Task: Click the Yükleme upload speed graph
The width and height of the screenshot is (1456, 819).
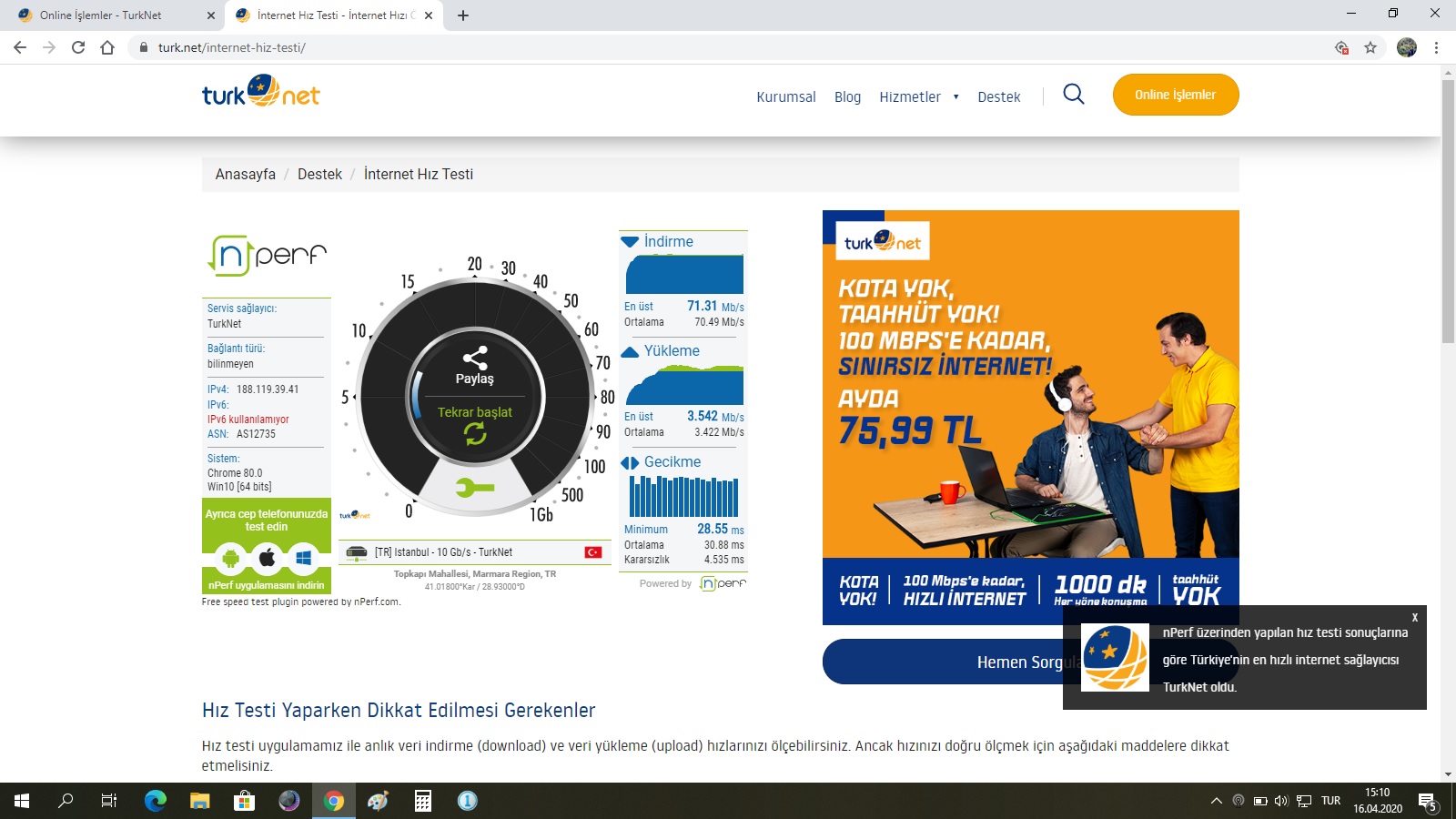Action: point(684,385)
